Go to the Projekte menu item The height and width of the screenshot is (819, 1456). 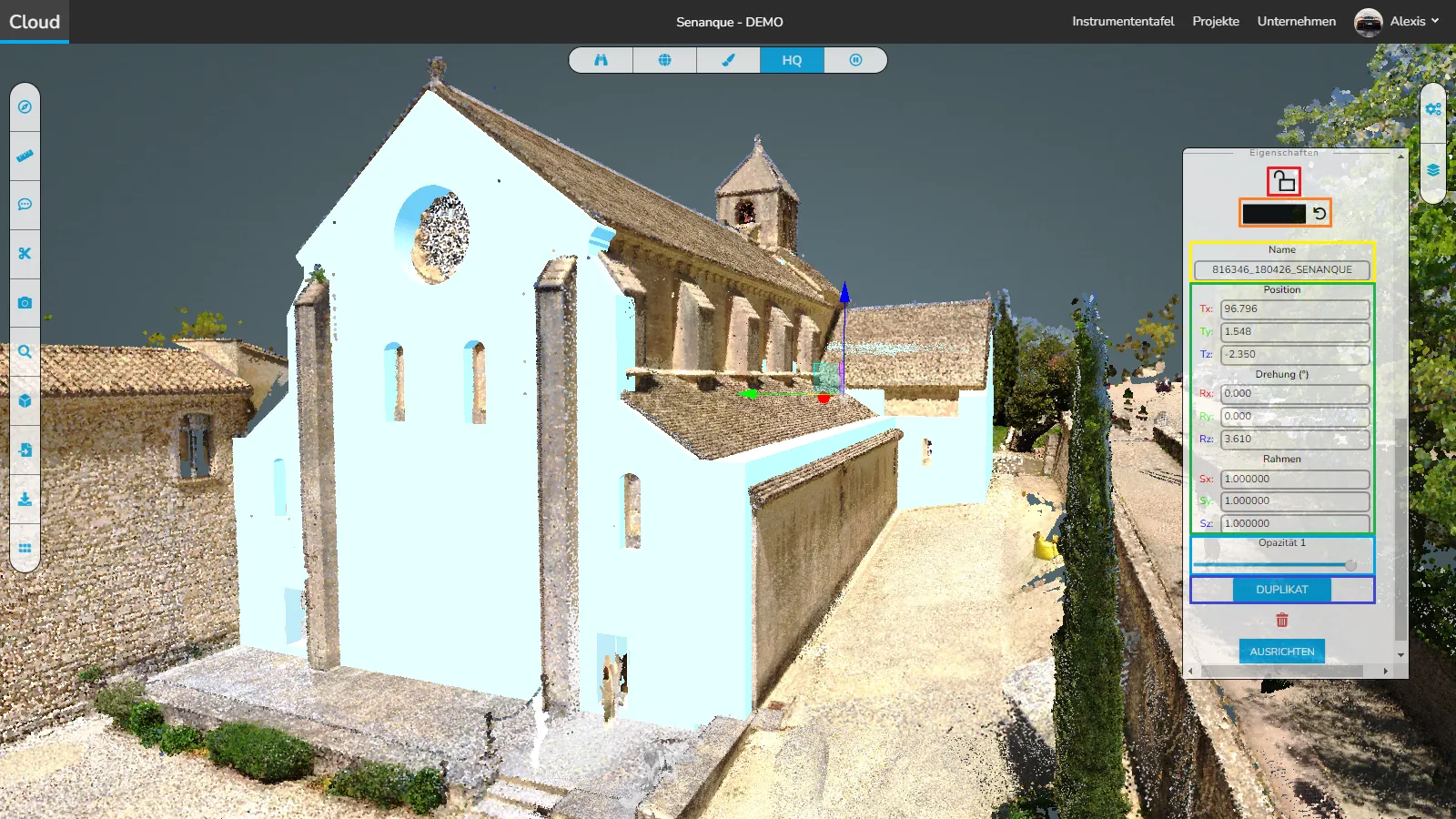click(x=1215, y=22)
